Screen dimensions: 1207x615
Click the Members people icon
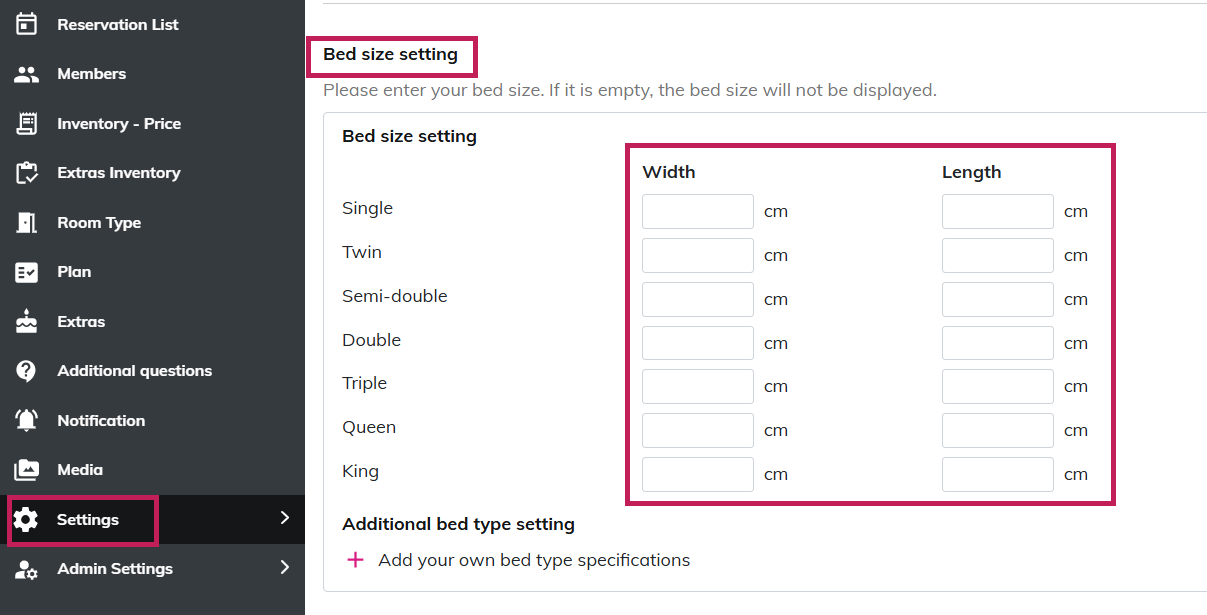click(x=27, y=74)
